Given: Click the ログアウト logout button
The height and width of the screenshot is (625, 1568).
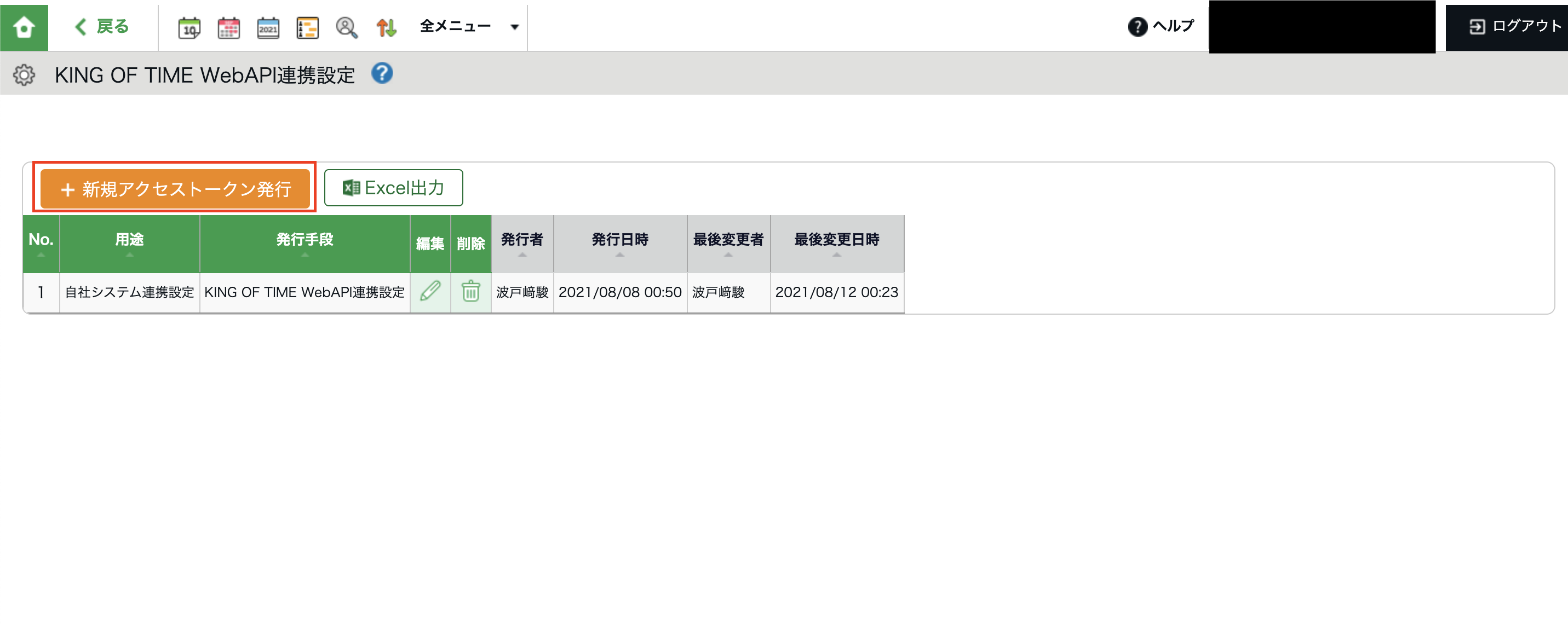Looking at the screenshot, I should (1514, 26).
